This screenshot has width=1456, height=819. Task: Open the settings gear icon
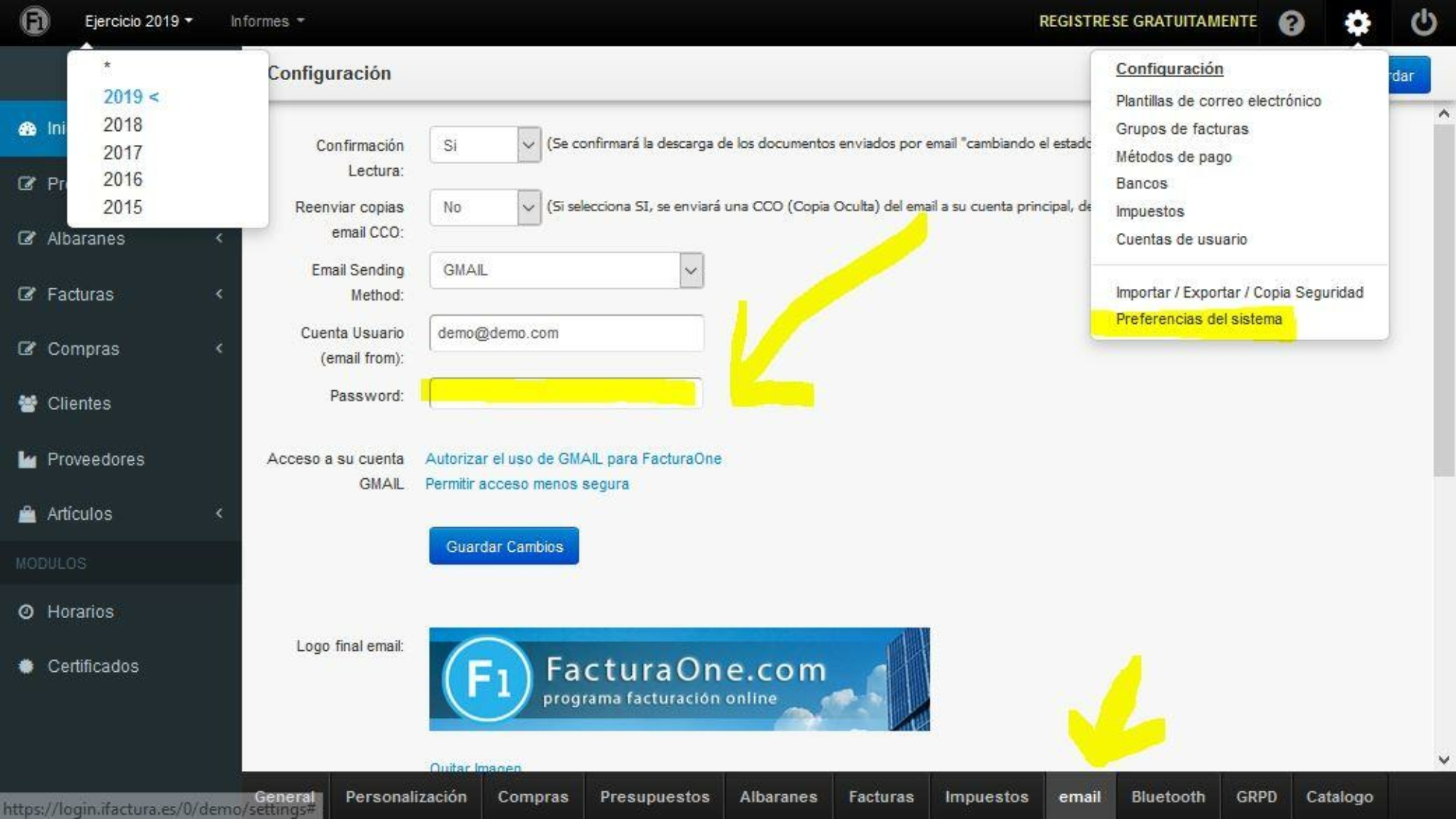pos(1357,21)
